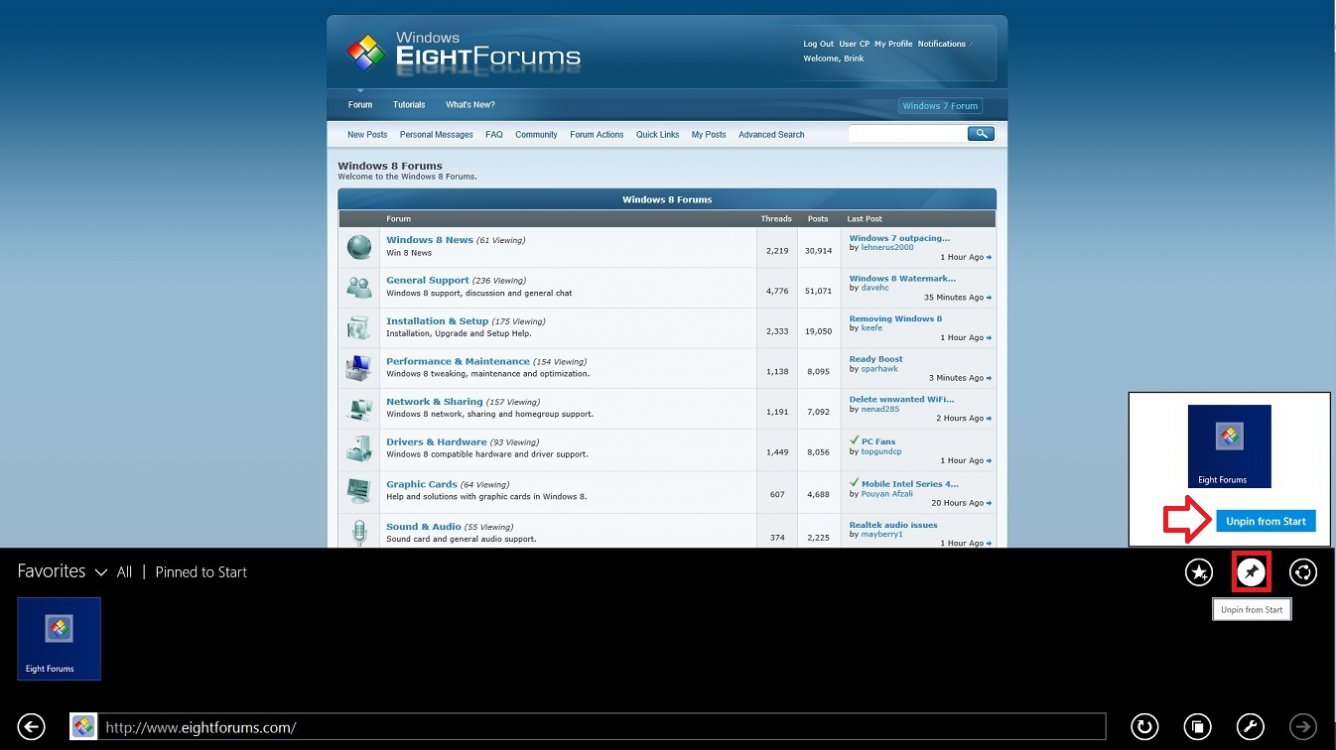This screenshot has height=750, width=1336.
Task: Open last post Removing Windows 8
Action: (895, 318)
